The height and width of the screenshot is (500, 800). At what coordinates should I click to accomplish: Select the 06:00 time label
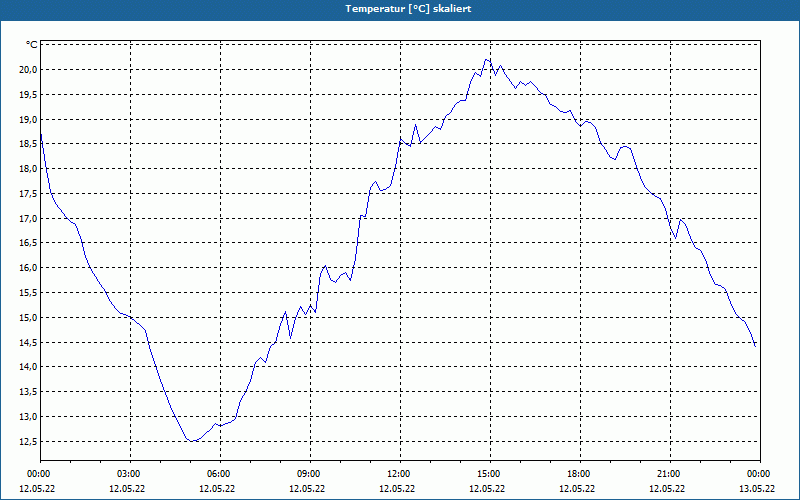220,474
